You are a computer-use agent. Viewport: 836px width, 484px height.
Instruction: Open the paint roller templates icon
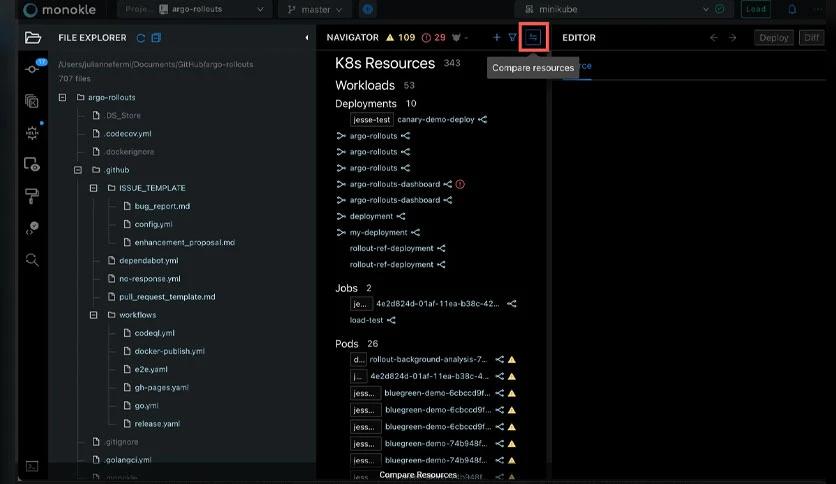(32, 196)
